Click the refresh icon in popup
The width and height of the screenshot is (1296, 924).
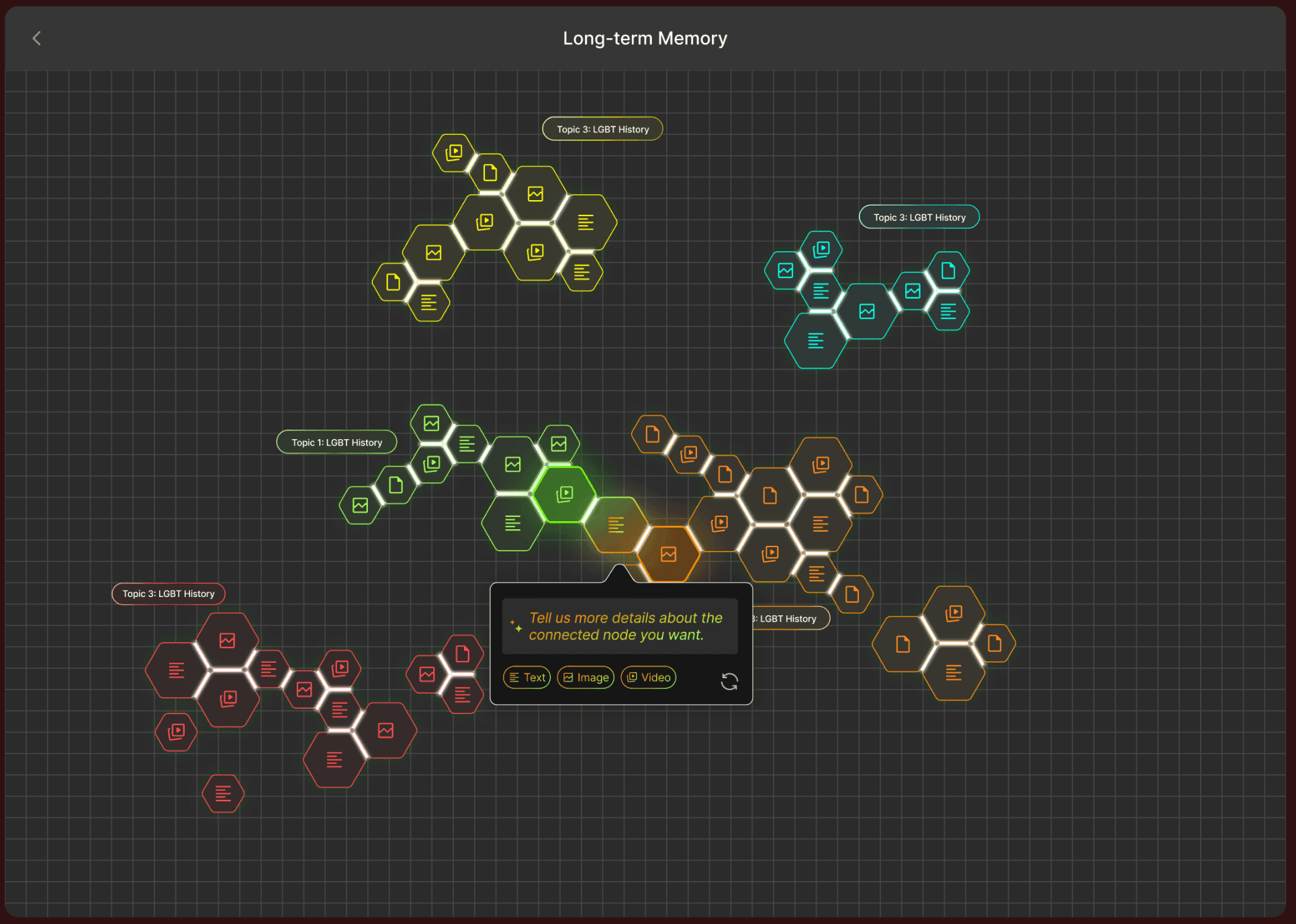pyautogui.click(x=729, y=682)
